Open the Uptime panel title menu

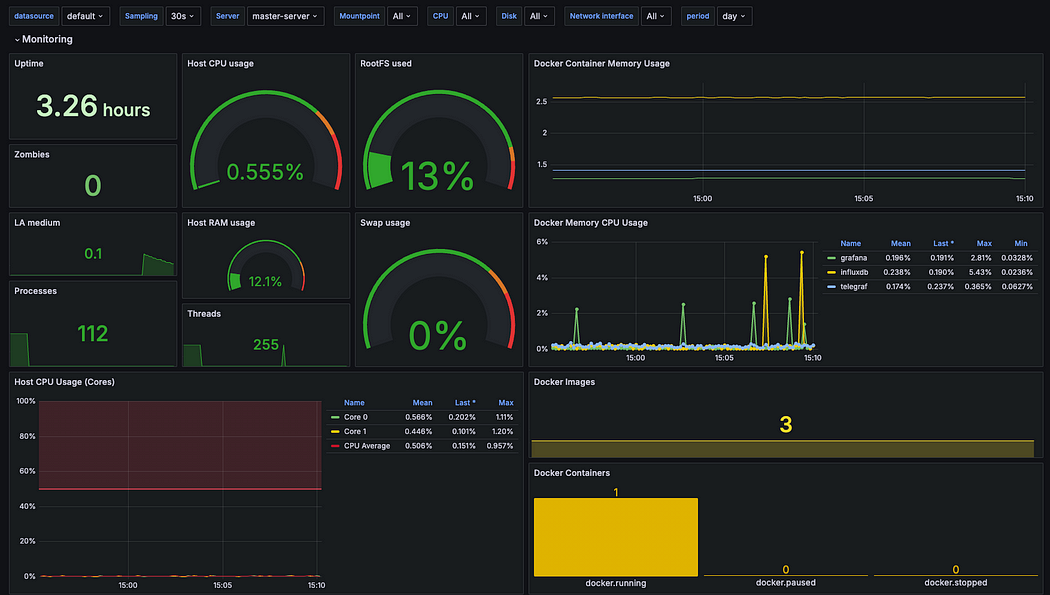pyautogui.click(x=29, y=64)
